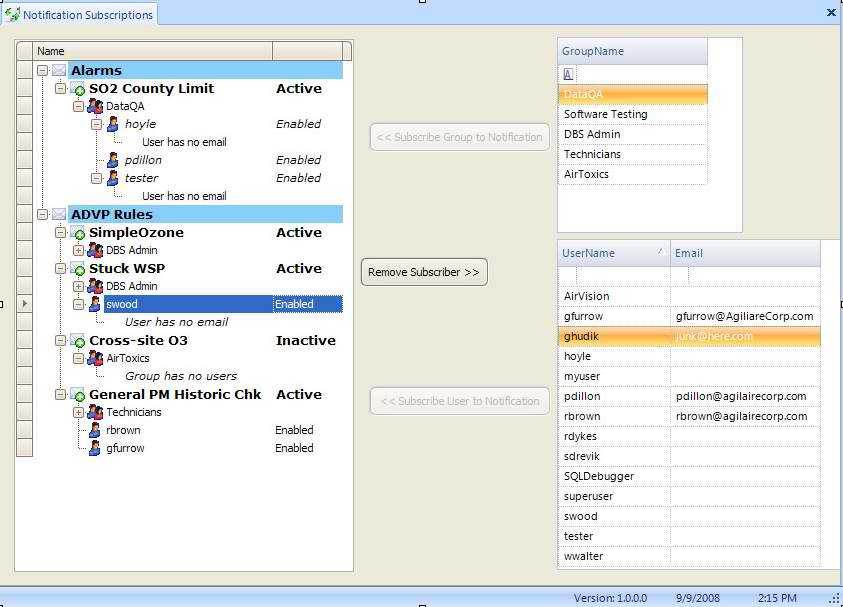Click the Email column filter field

point(744,275)
